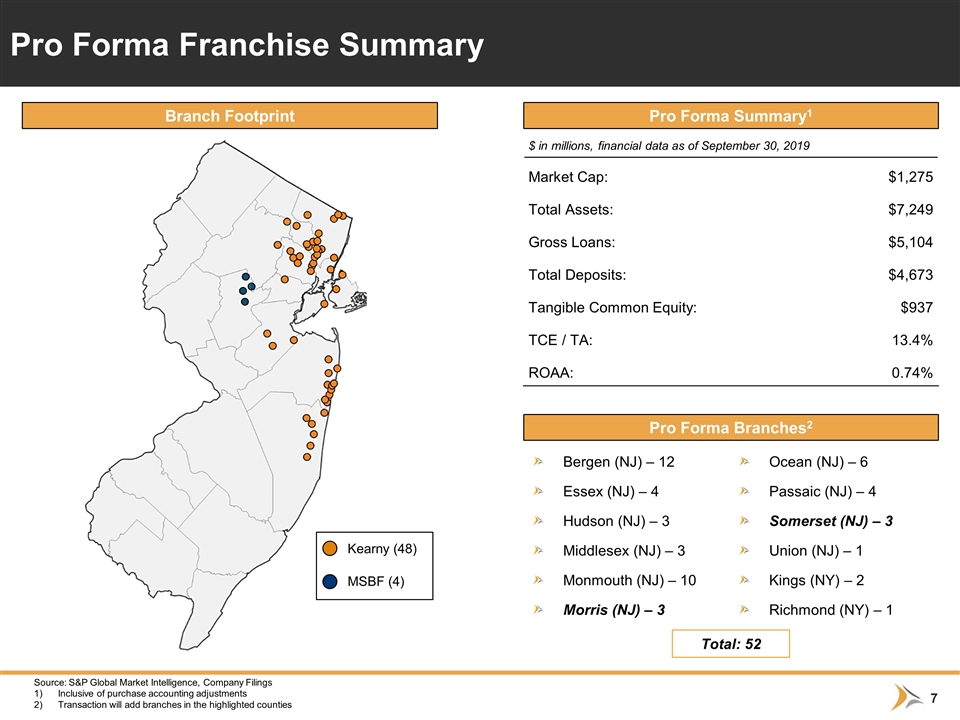Select the $5,104 gross loans value
This screenshot has width=960, height=720.
(x=910, y=242)
